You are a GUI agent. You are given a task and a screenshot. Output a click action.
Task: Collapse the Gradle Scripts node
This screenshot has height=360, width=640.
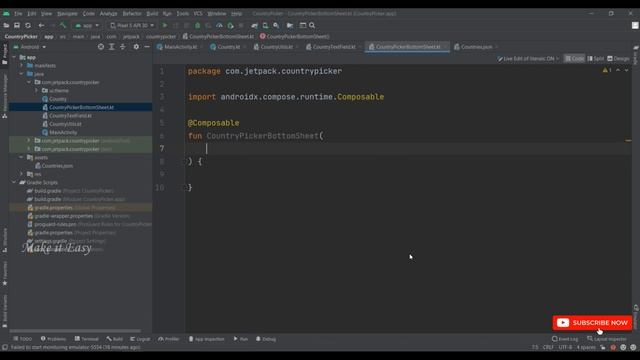(14, 182)
